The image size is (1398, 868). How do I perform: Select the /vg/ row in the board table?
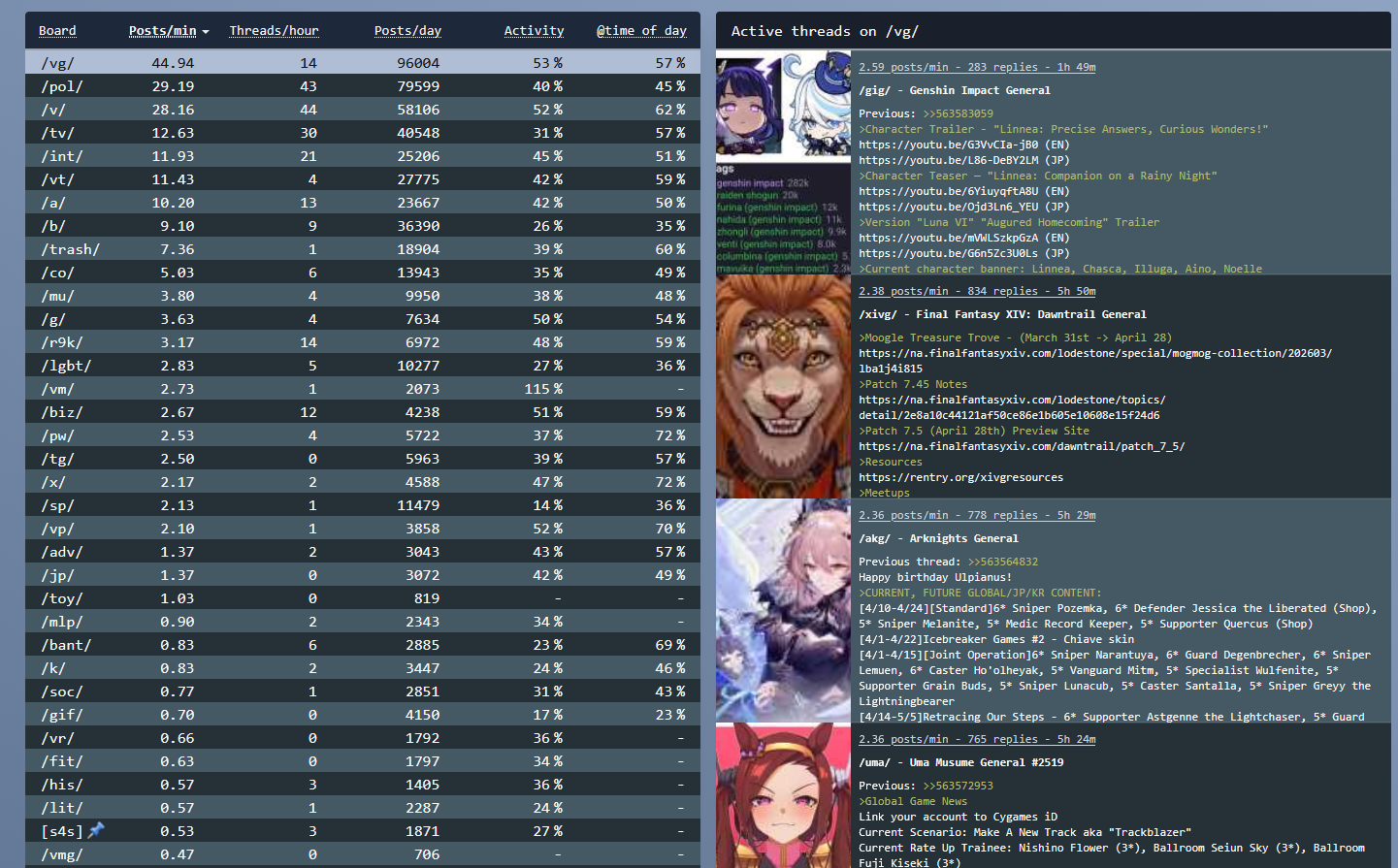(x=363, y=62)
